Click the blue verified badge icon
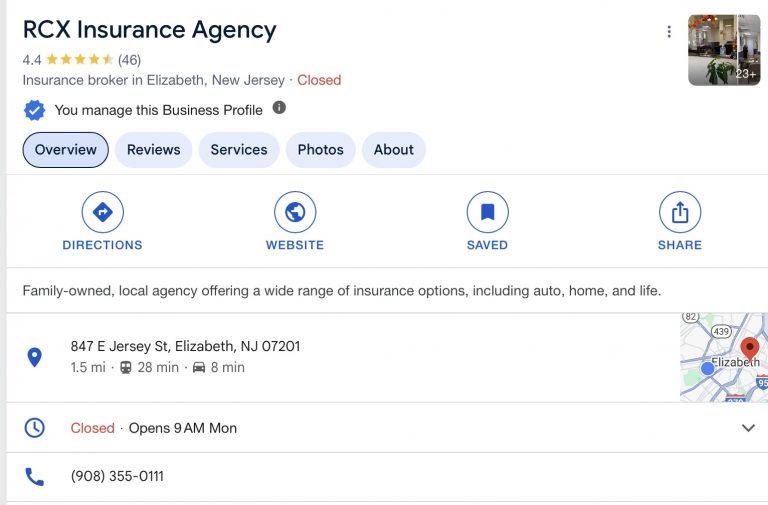Screen dimensions: 768x505 (35, 110)
